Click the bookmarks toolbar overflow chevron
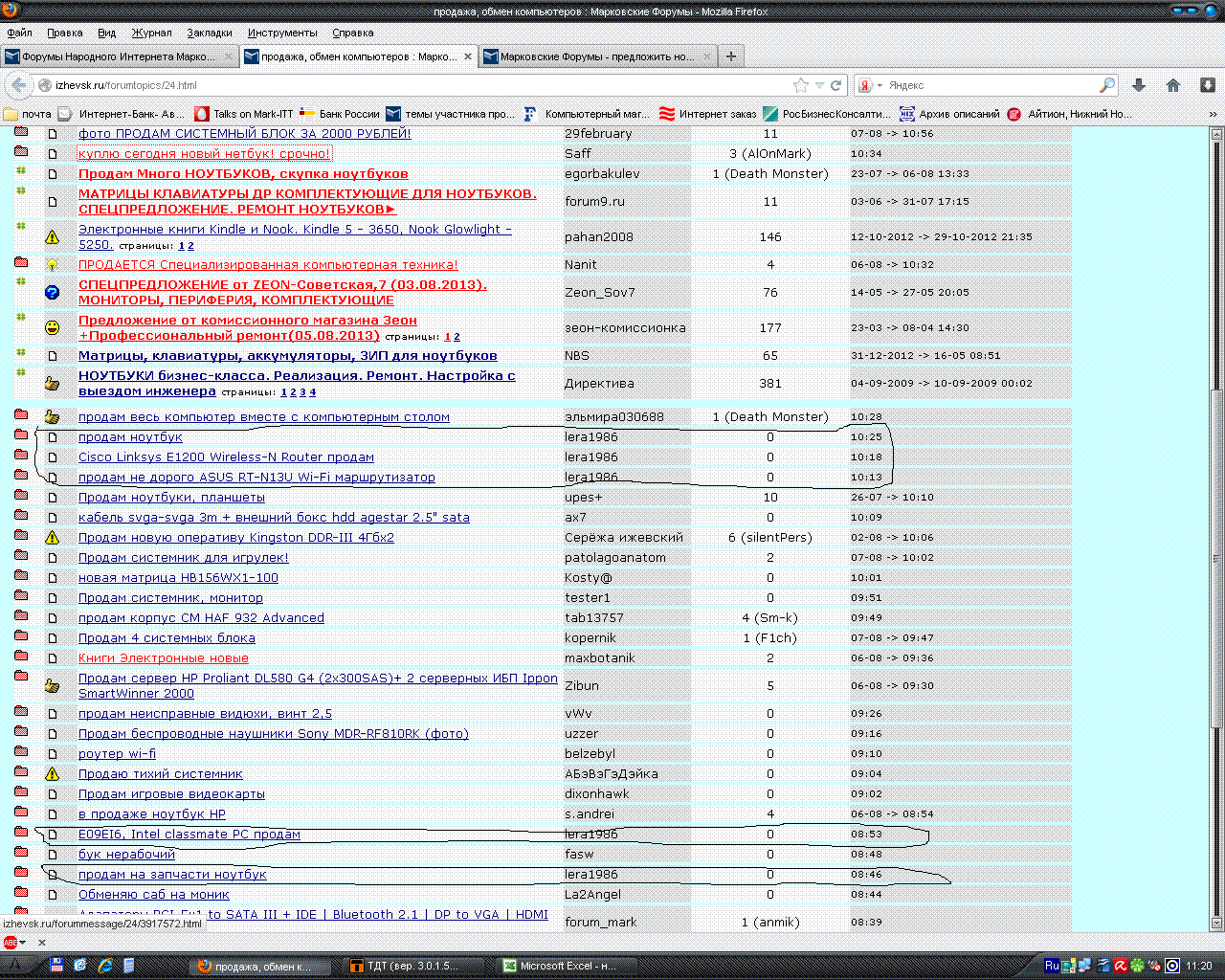Image resolution: width=1225 pixels, height=980 pixels. (x=1214, y=114)
